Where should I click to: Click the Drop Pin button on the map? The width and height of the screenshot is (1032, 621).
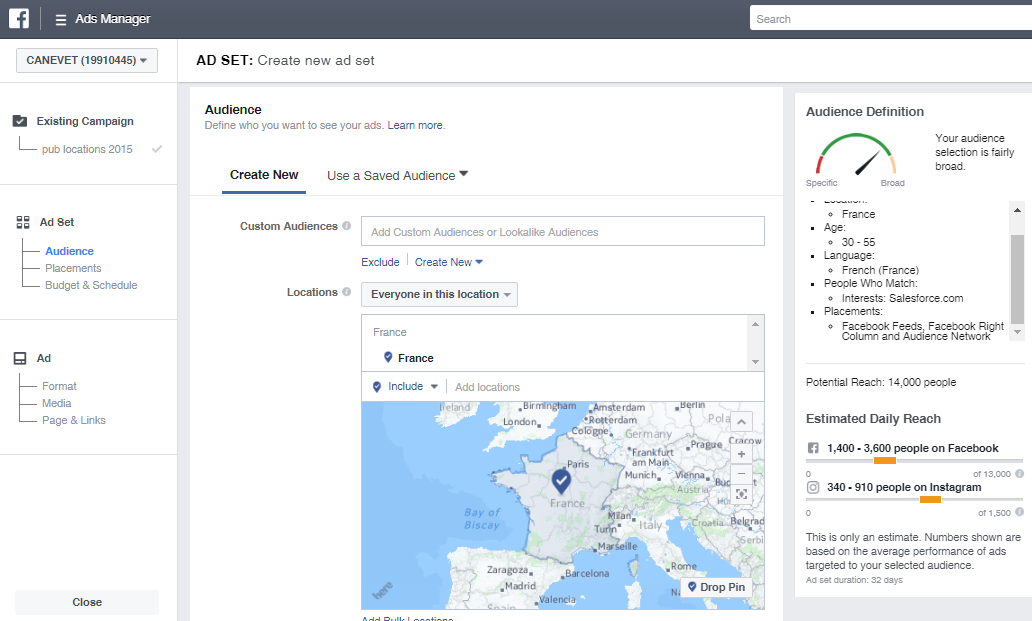click(716, 587)
